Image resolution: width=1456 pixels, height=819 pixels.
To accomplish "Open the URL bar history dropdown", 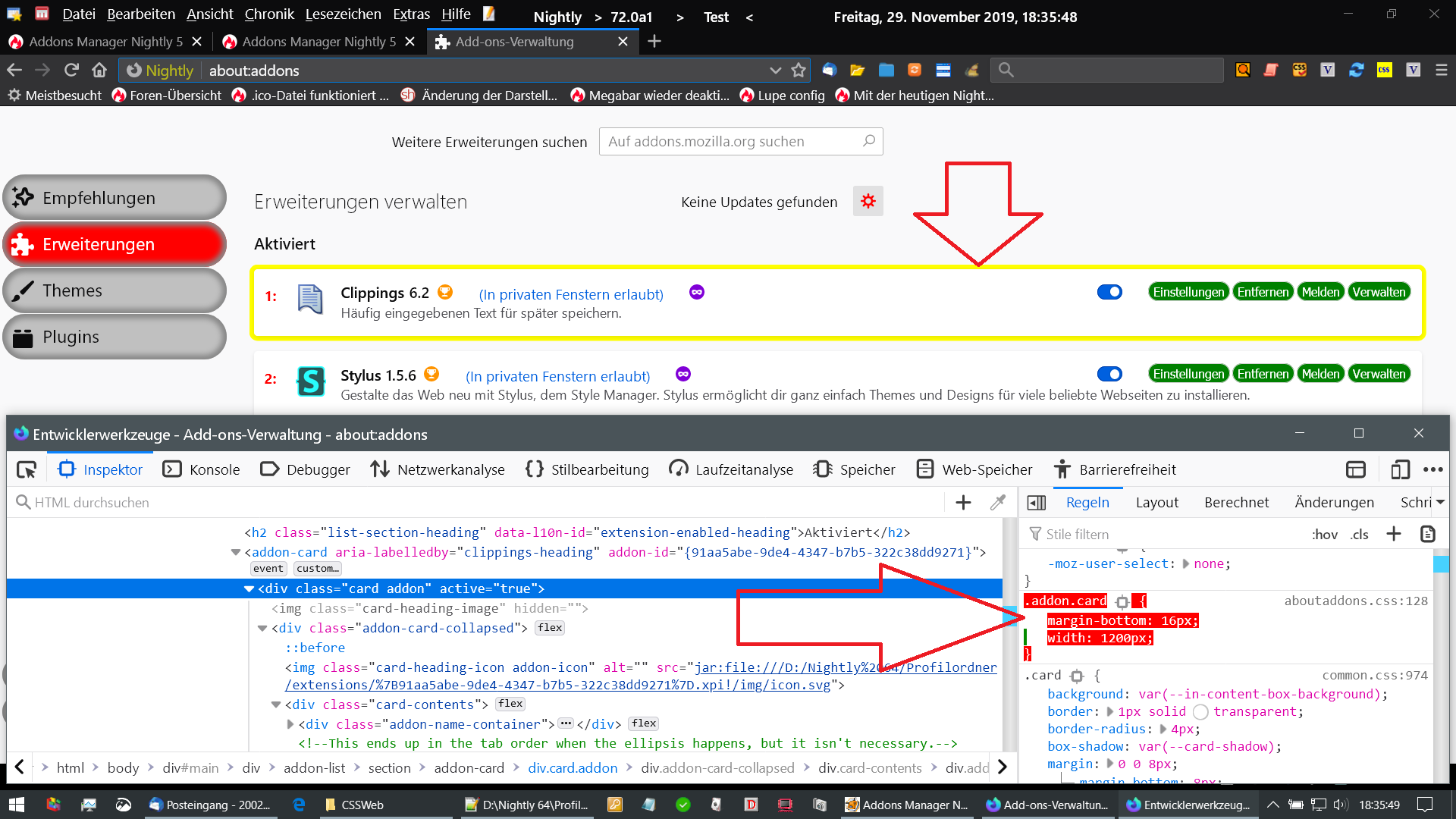I will pos(775,71).
